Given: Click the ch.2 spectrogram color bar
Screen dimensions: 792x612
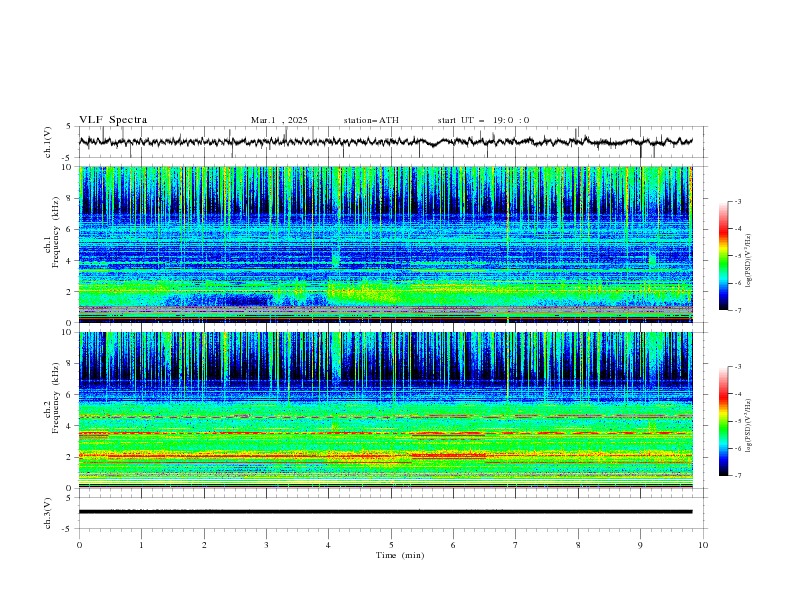Looking at the screenshot, I should (x=724, y=421).
